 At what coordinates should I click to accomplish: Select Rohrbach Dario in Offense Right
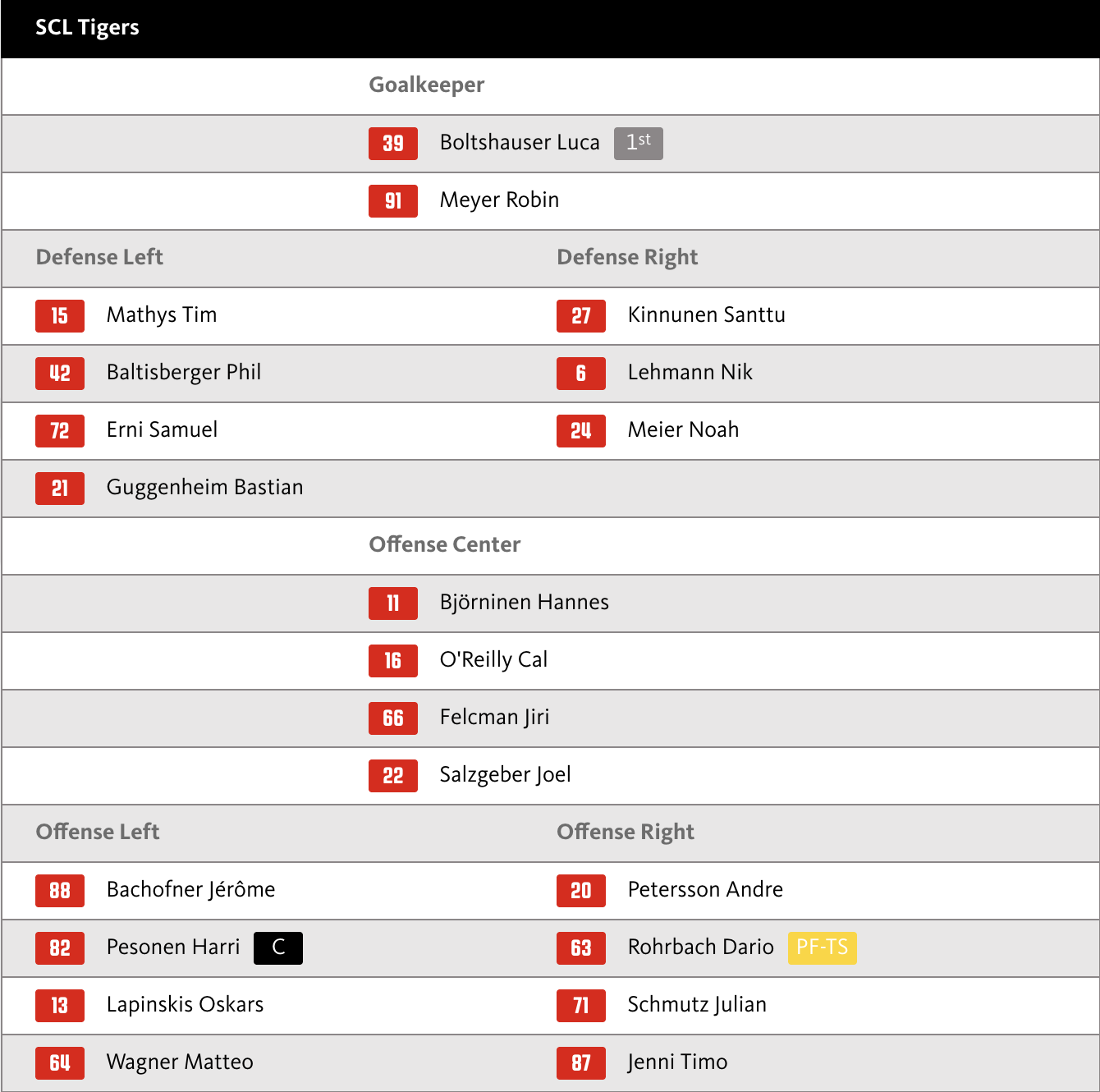point(700,947)
